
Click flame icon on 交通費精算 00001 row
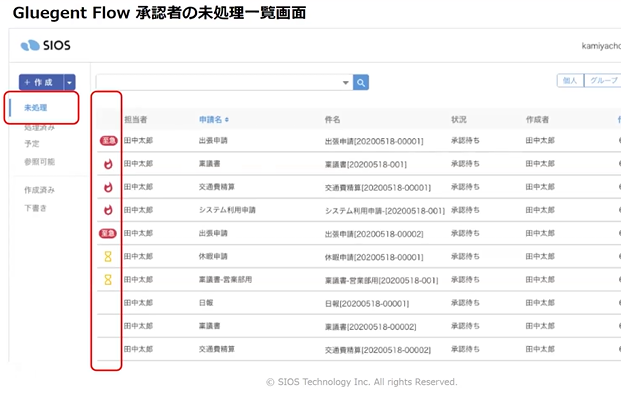point(108,187)
